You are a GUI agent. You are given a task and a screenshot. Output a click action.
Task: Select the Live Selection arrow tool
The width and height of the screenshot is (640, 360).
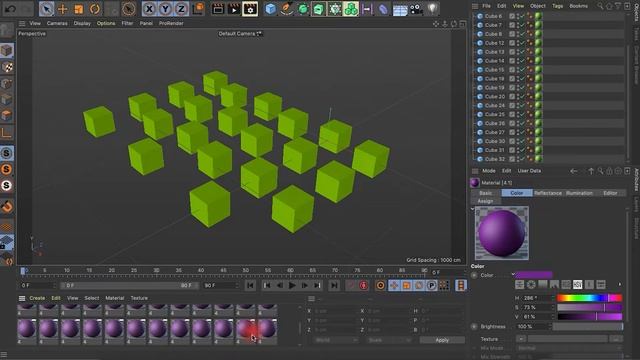tap(47, 9)
